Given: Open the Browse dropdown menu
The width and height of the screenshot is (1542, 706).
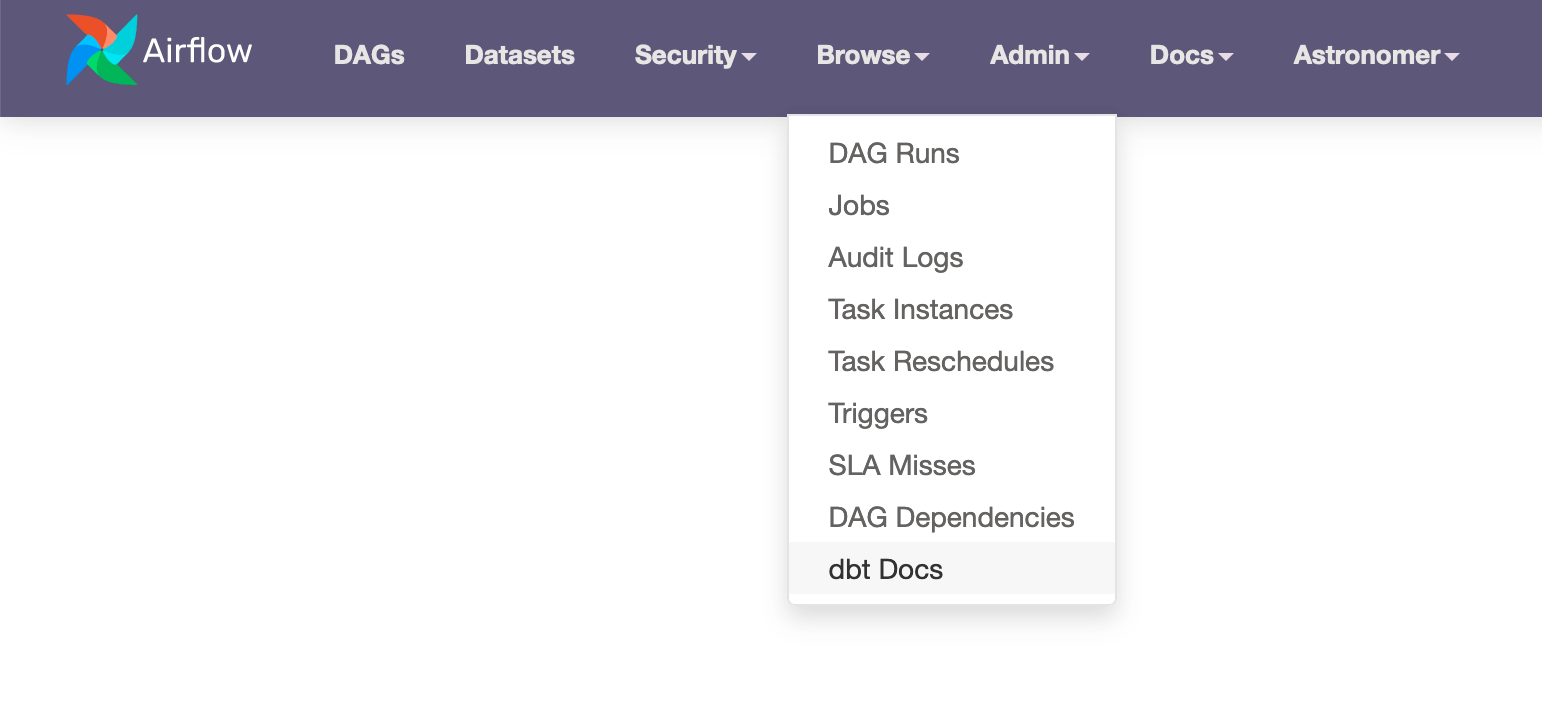Looking at the screenshot, I should click(864, 56).
